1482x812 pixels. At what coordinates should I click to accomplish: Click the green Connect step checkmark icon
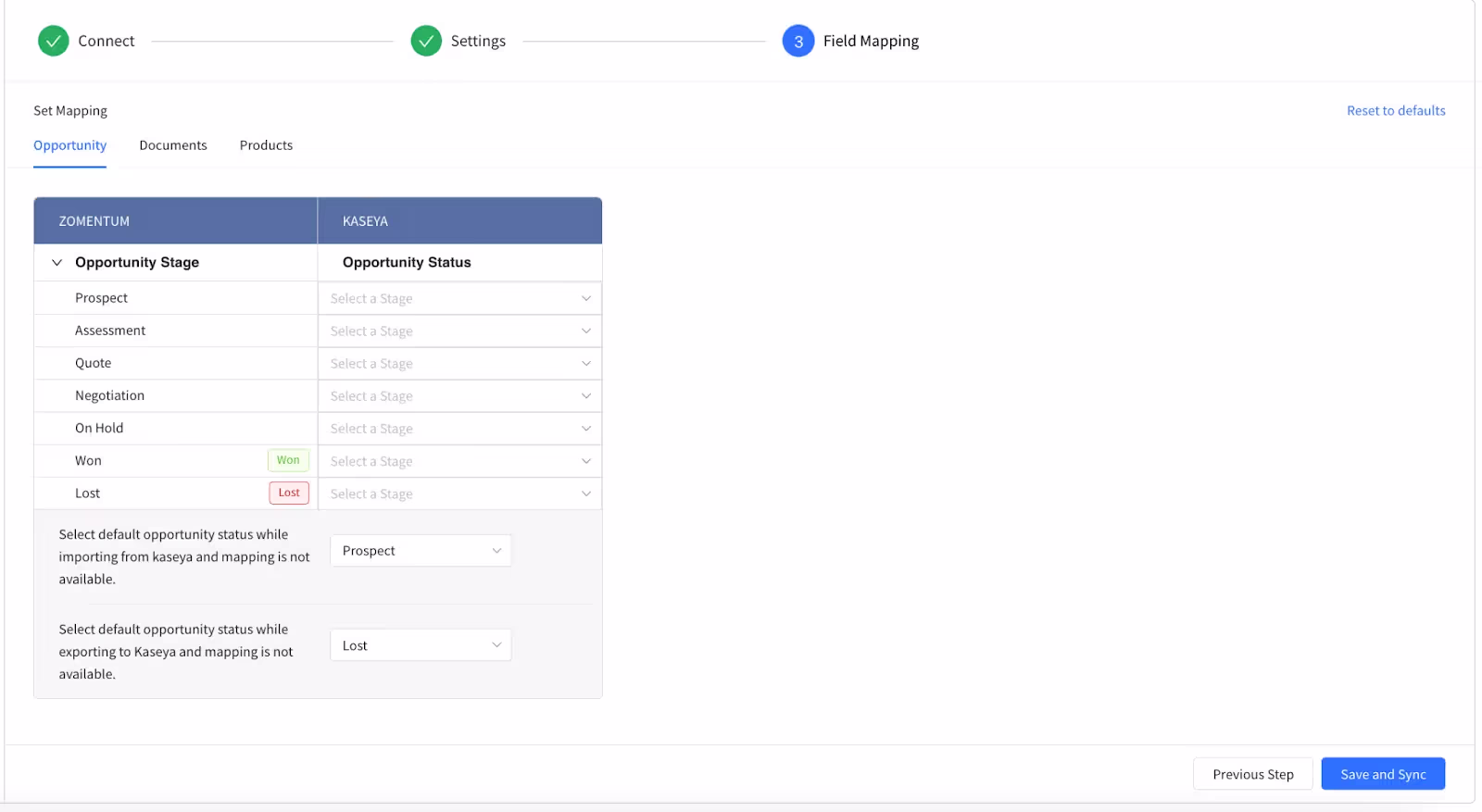point(54,41)
